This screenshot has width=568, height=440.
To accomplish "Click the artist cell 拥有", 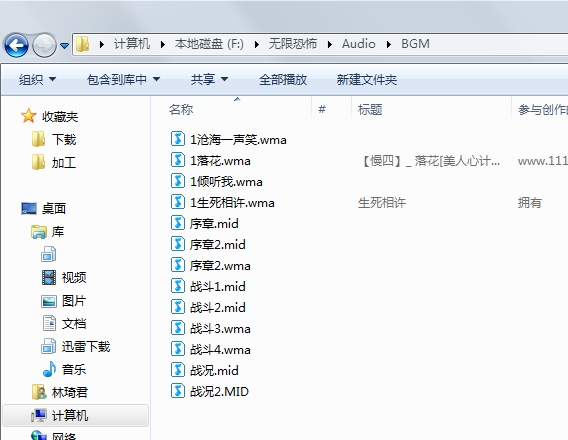I will coord(530,202).
